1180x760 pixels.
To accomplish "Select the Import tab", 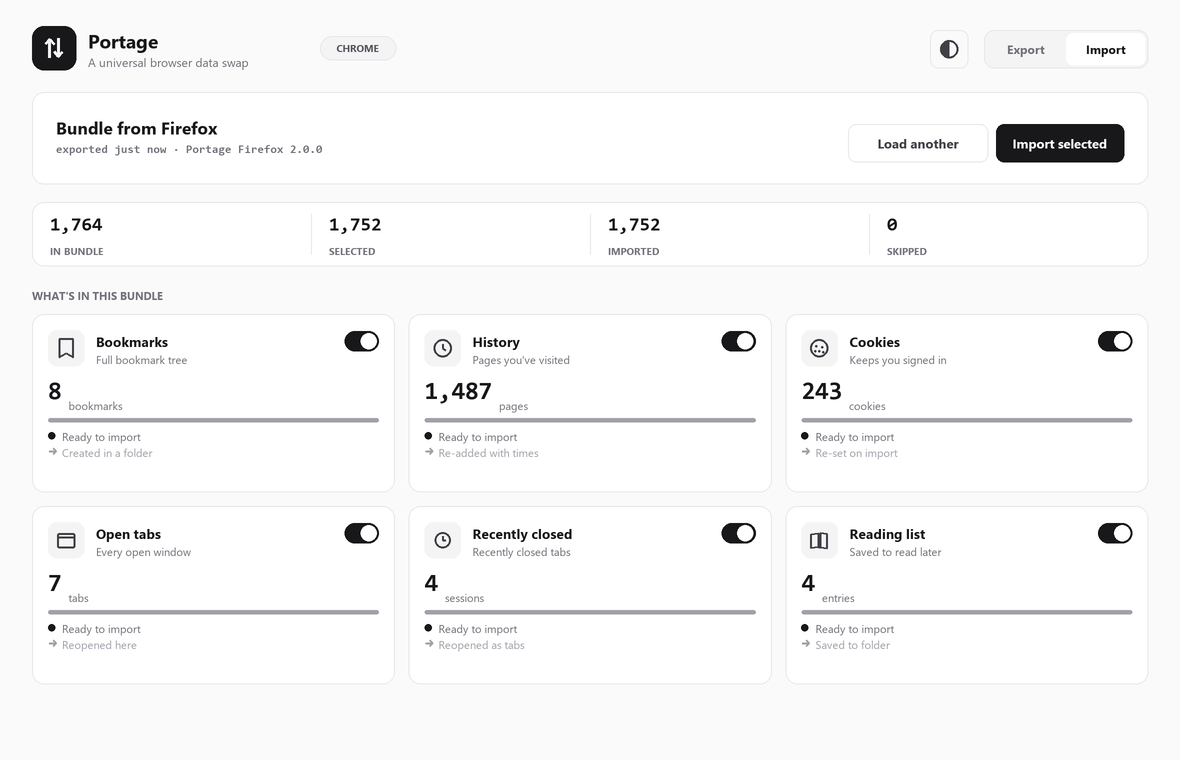I will [x=1105, y=50].
